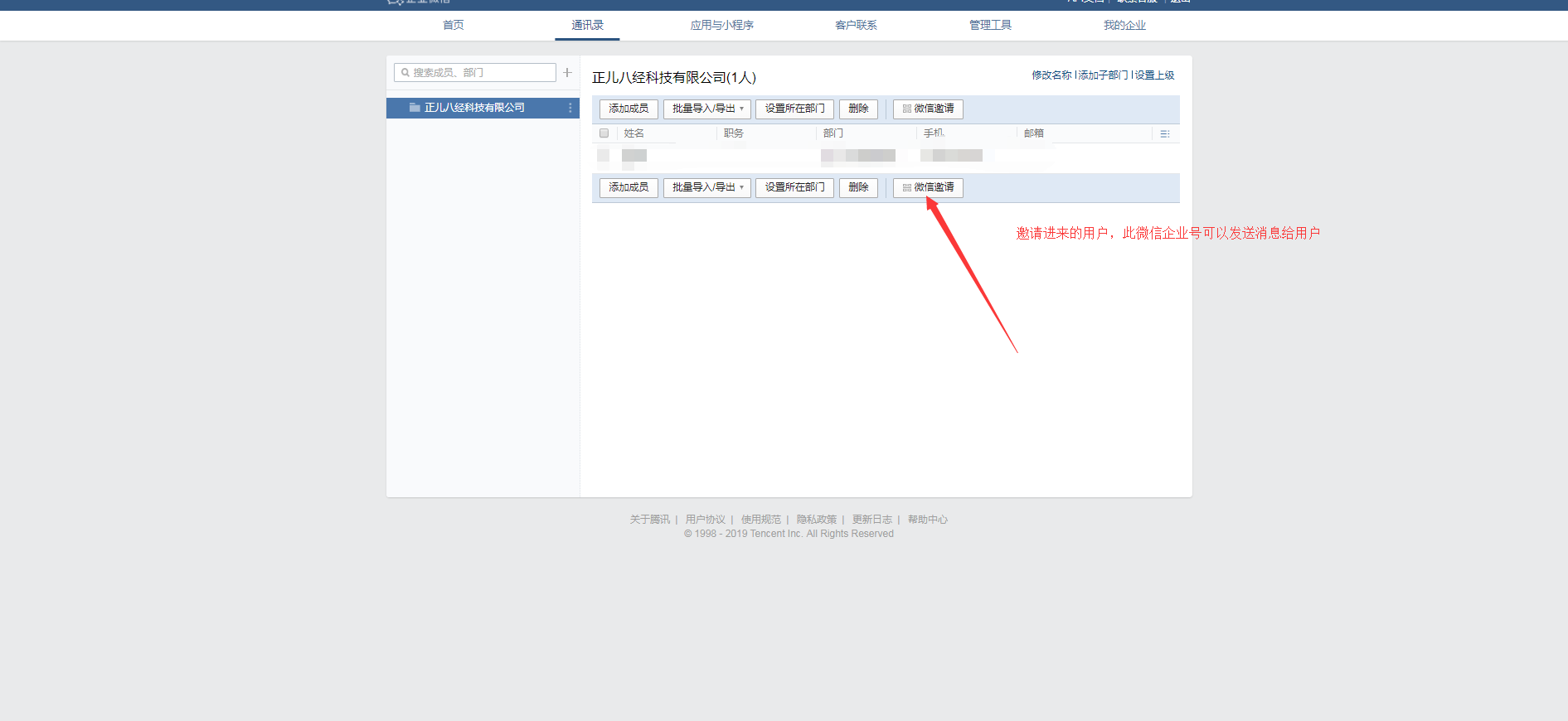Viewport: 1568px width, 721px height.
Task: Click the upper 添加成员 button
Action: coord(629,109)
